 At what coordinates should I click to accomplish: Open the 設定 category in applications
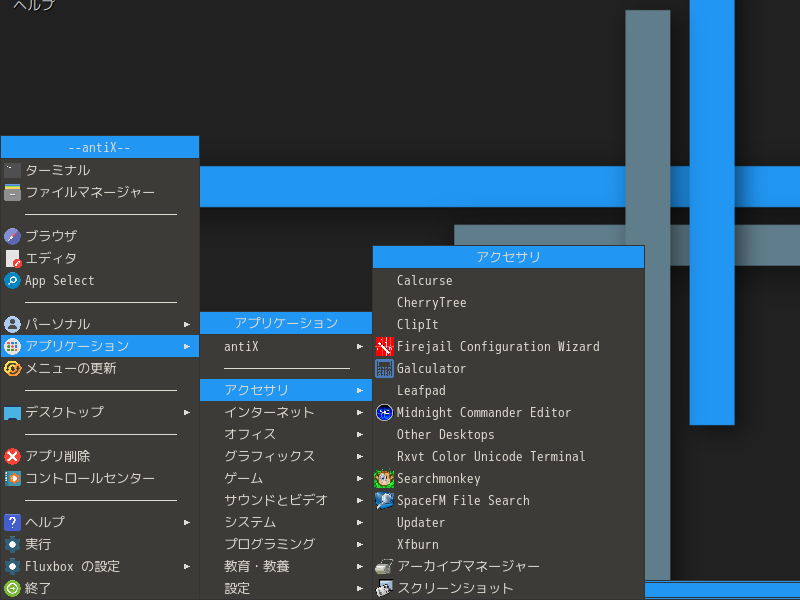(x=286, y=588)
